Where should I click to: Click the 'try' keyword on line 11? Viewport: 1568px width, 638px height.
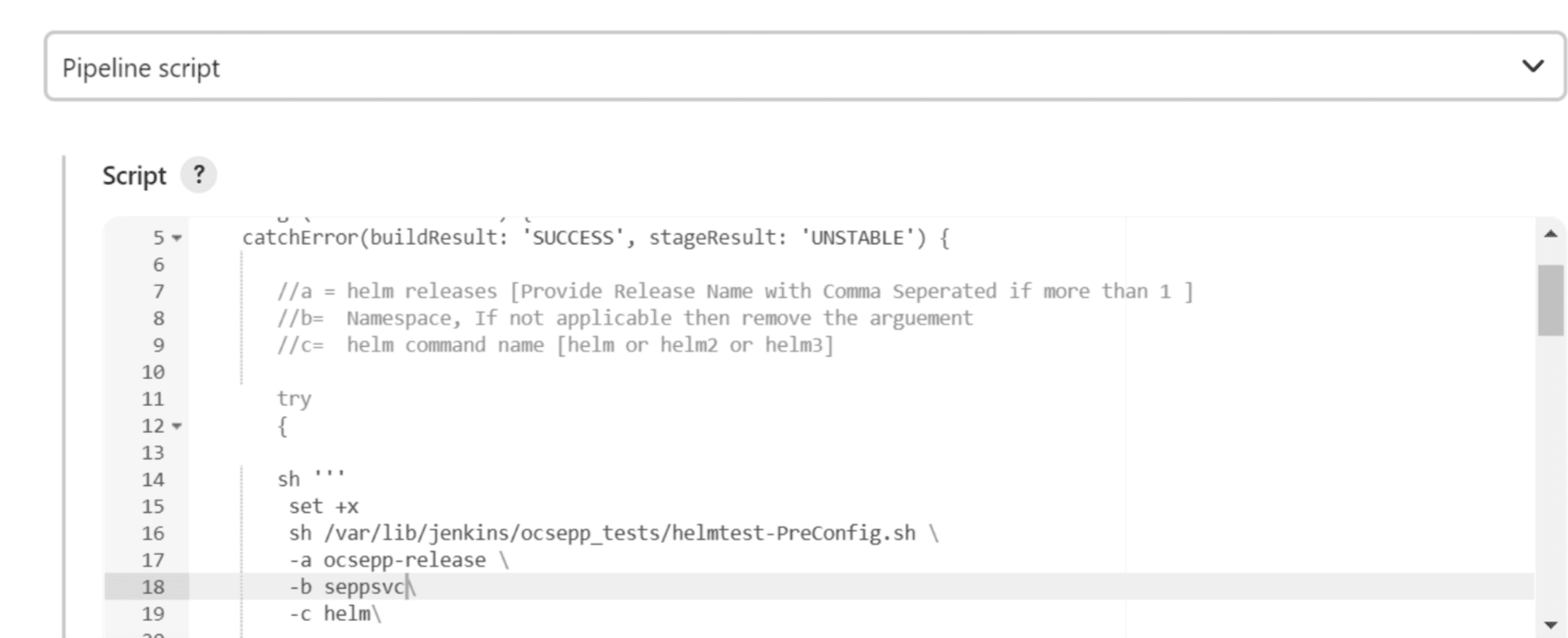coord(294,399)
